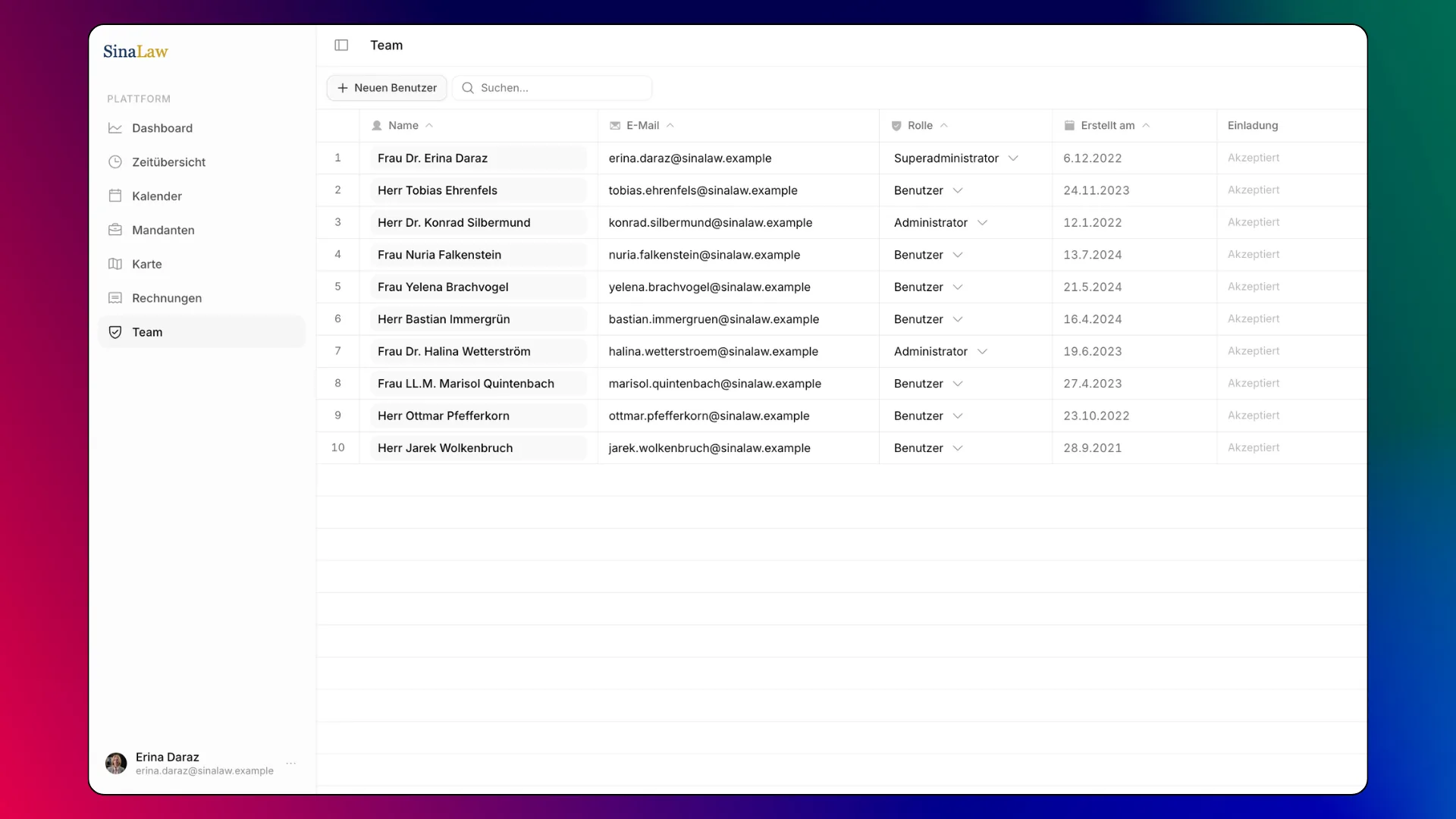Click the plus icon in Neuen Benutzer
1456x819 pixels.
point(343,88)
